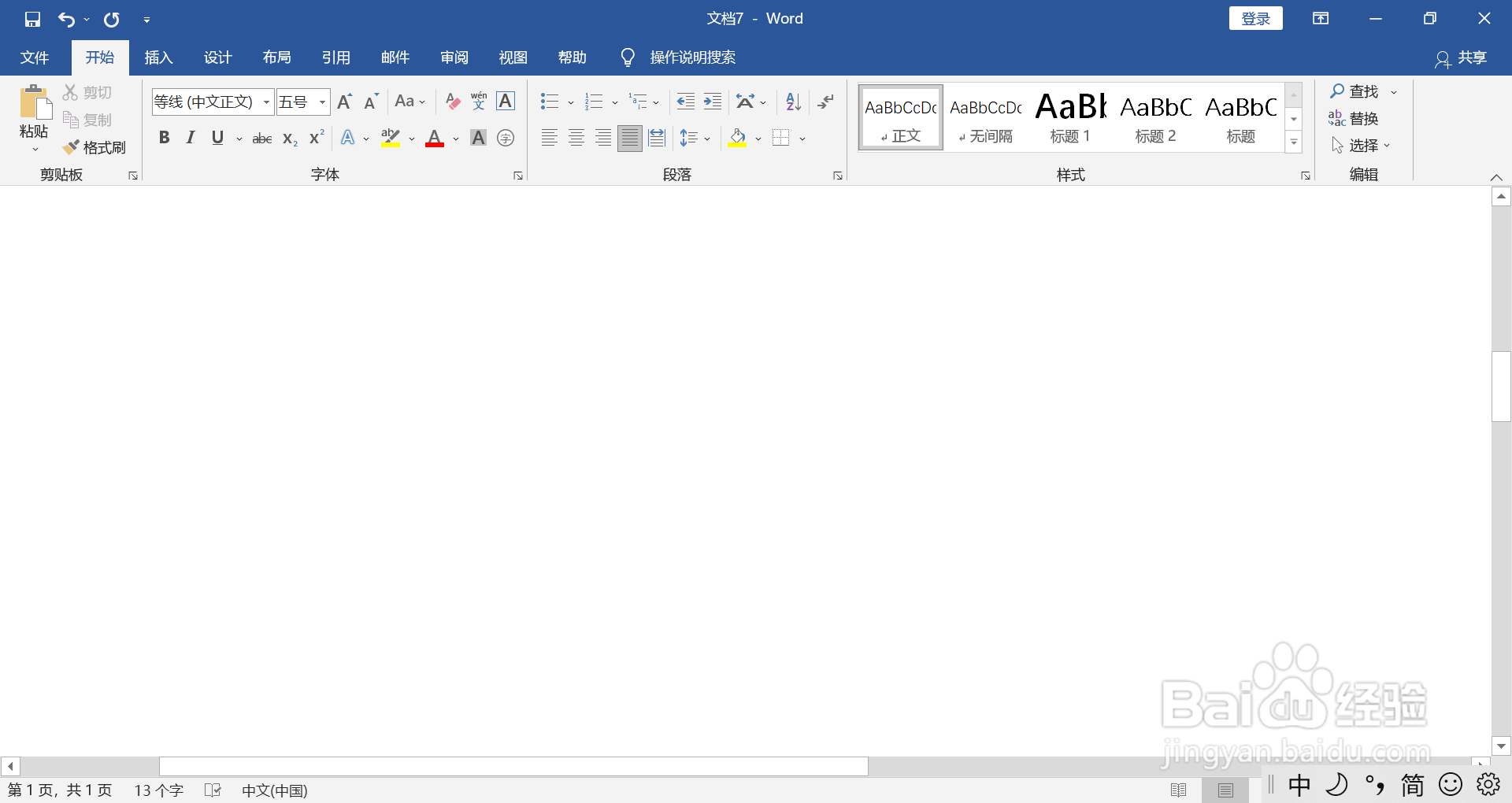
Task: Open the spelling proofing icon in status bar
Action: [213, 790]
